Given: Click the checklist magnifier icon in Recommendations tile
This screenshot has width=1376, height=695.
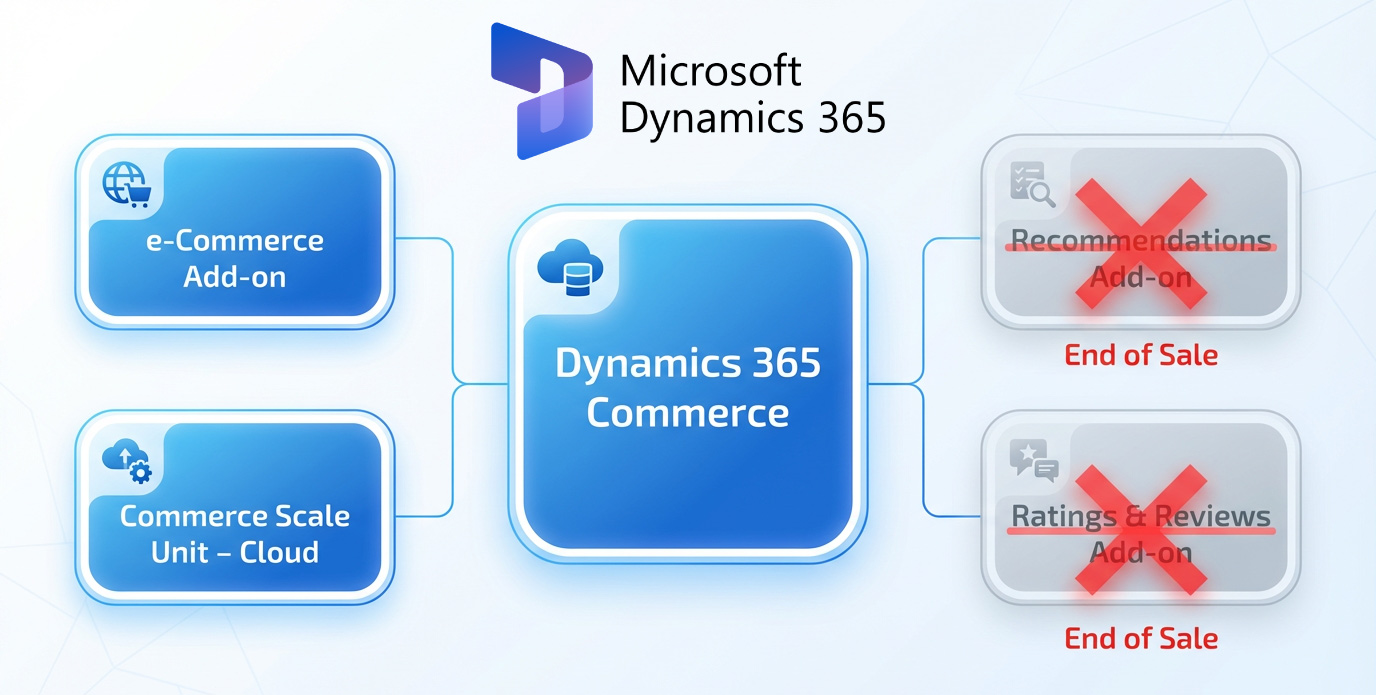Looking at the screenshot, I should pos(1032,185).
